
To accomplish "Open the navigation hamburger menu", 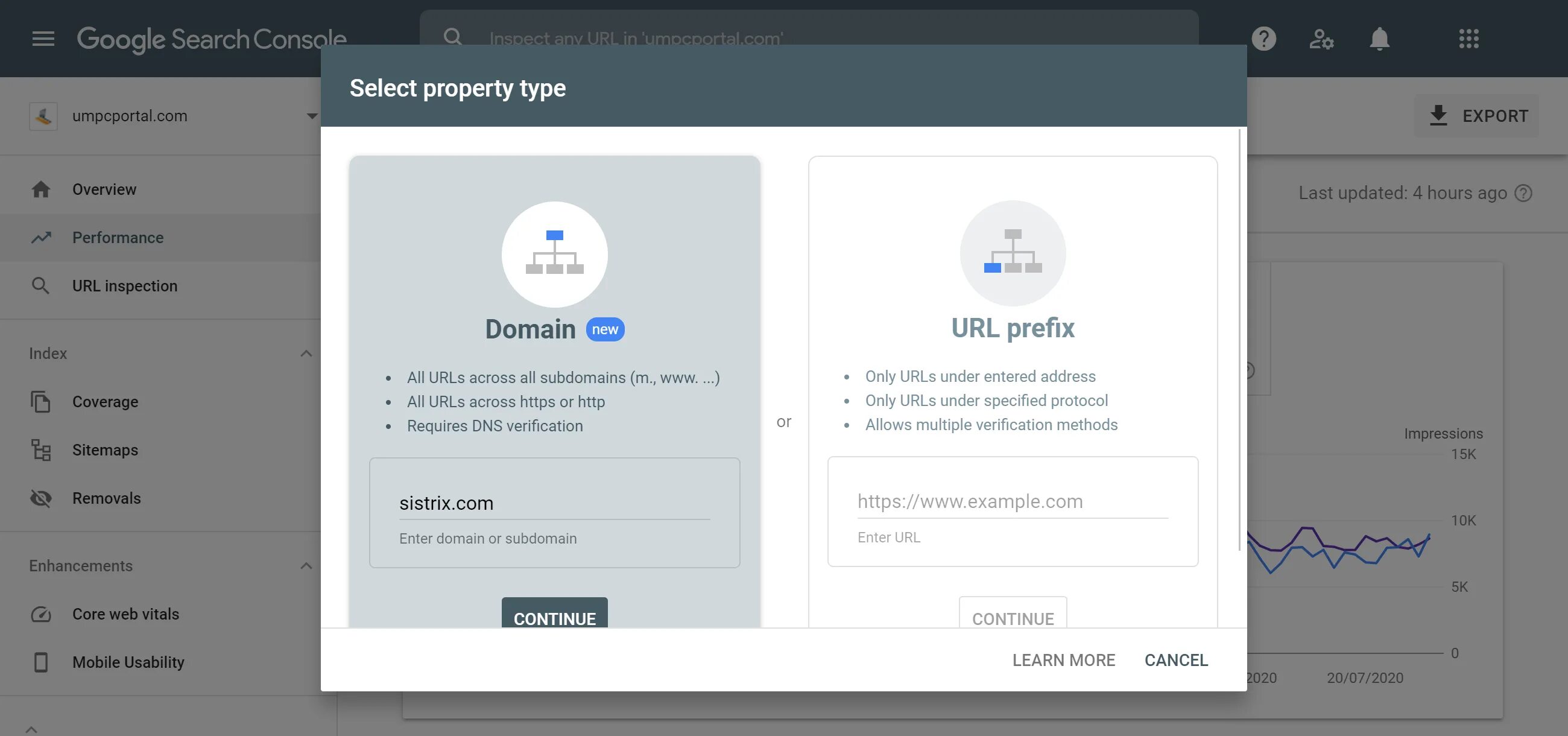I will pos(42,39).
